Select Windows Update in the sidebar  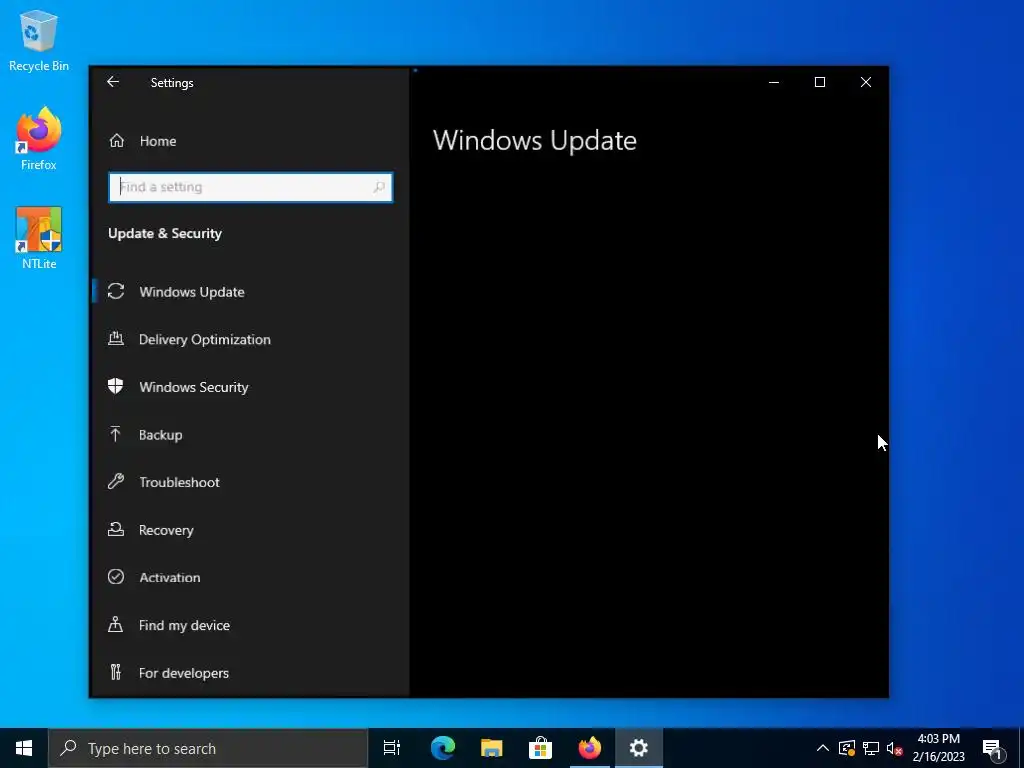(250, 292)
